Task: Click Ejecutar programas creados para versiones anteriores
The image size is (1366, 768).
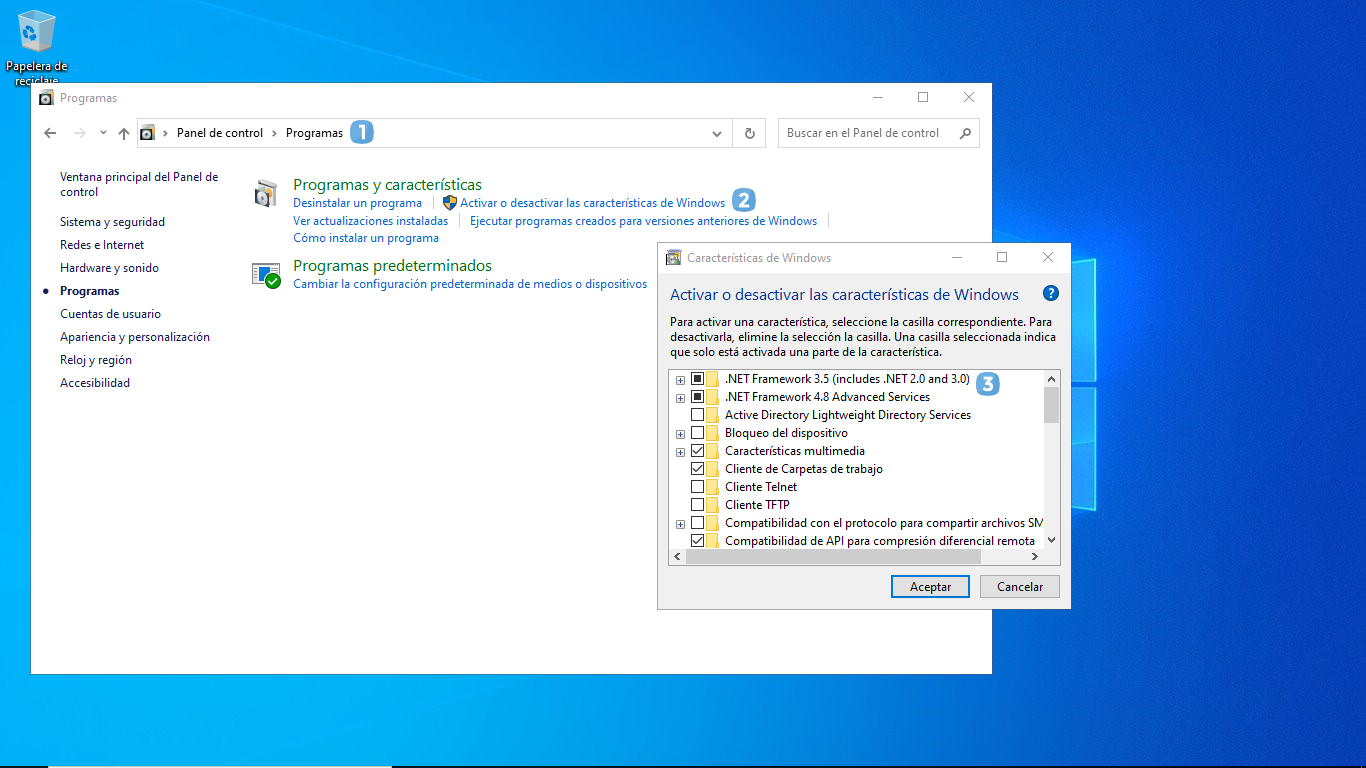Action: [643, 221]
